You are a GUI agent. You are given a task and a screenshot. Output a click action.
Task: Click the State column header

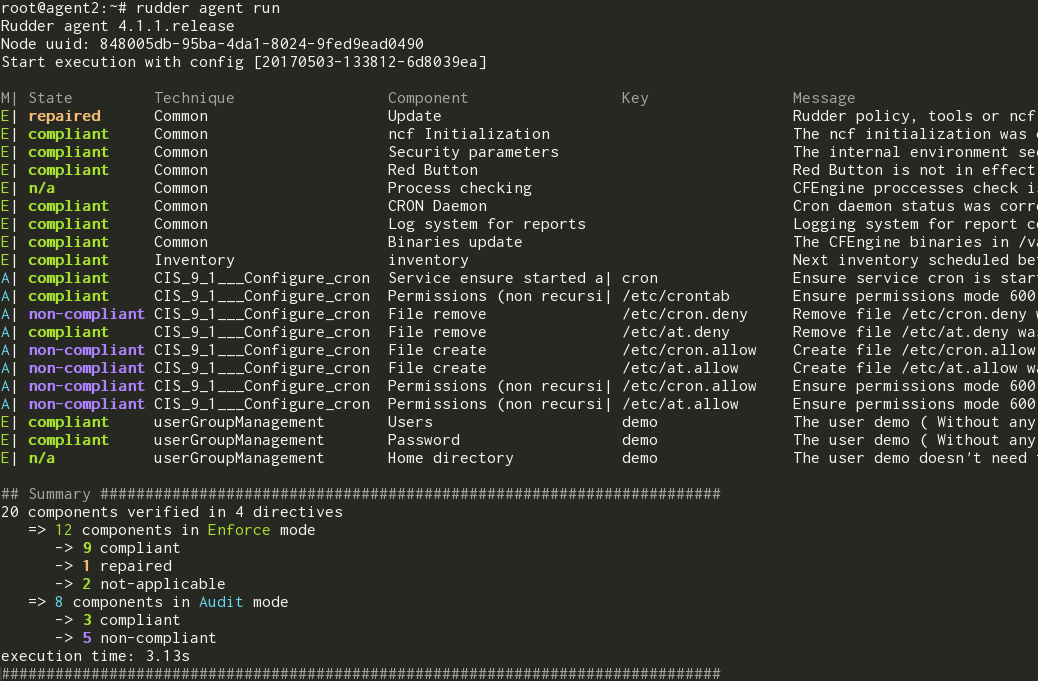pyautogui.click(x=50, y=98)
